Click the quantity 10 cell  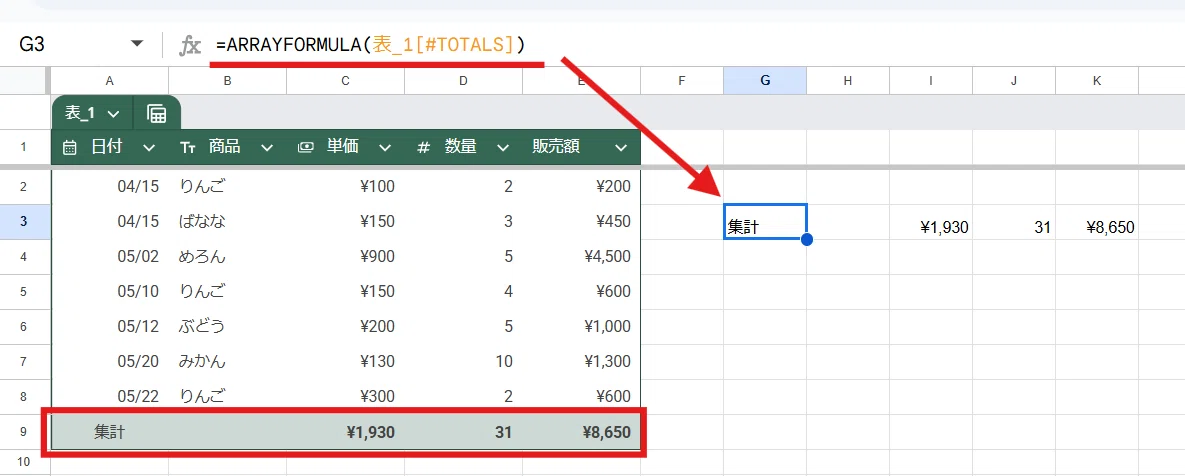click(x=463, y=362)
